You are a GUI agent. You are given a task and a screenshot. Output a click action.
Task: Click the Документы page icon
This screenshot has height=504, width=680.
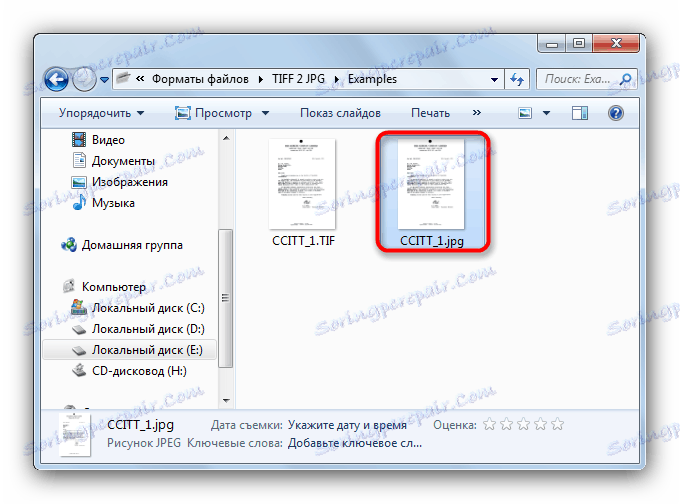point(79,160)
